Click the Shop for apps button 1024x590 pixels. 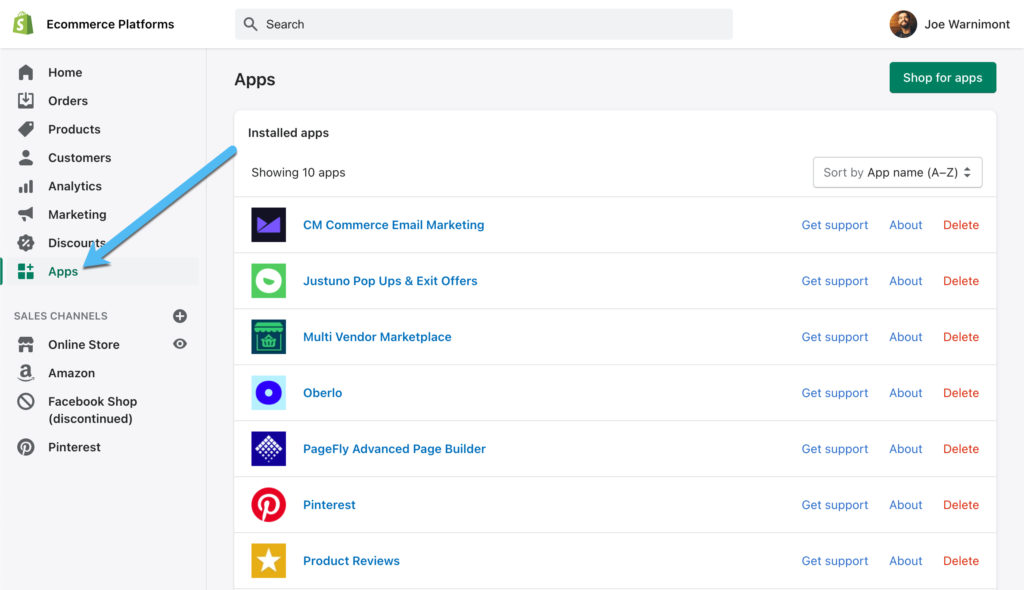(x=942, y=78)
